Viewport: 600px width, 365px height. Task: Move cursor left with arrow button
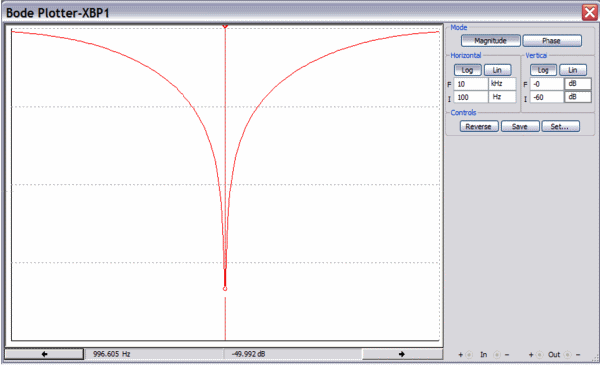(44, 354)
